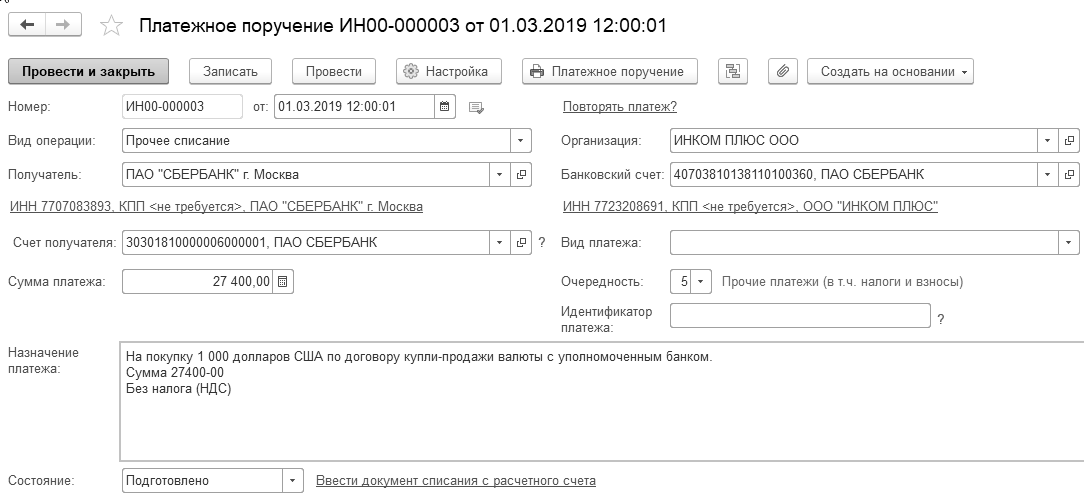
Task: Click Провести и закрыть button
Action: click(88, 71)
